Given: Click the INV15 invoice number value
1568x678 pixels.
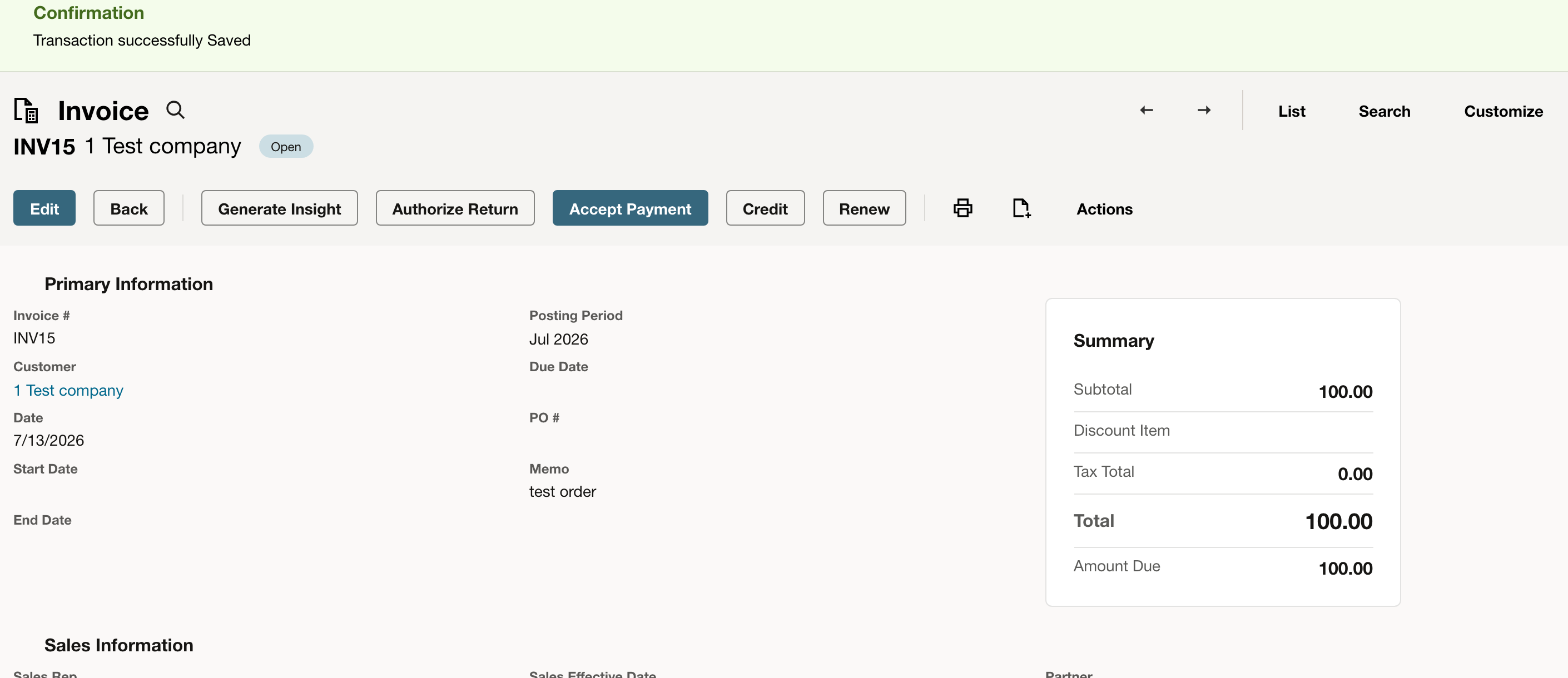Looking at the screenshot, I should tap(34, 338).
